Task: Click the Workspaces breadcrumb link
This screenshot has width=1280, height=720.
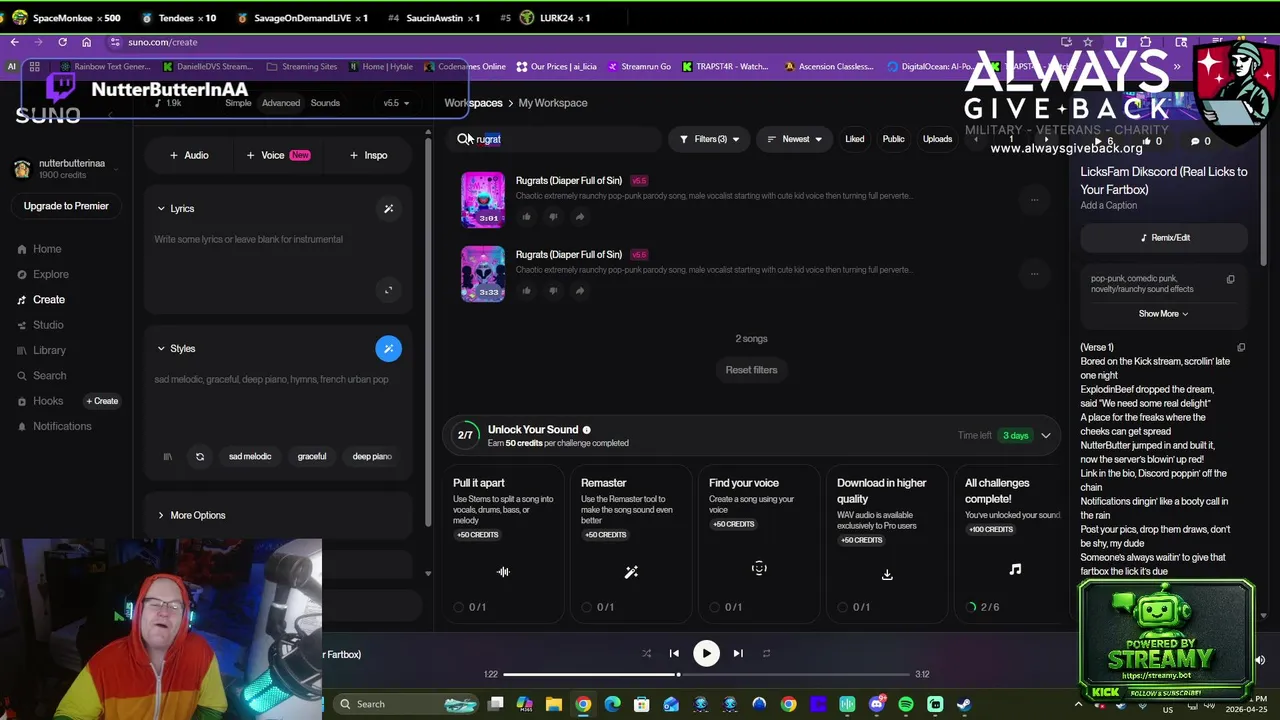Action: pos(473,103)
